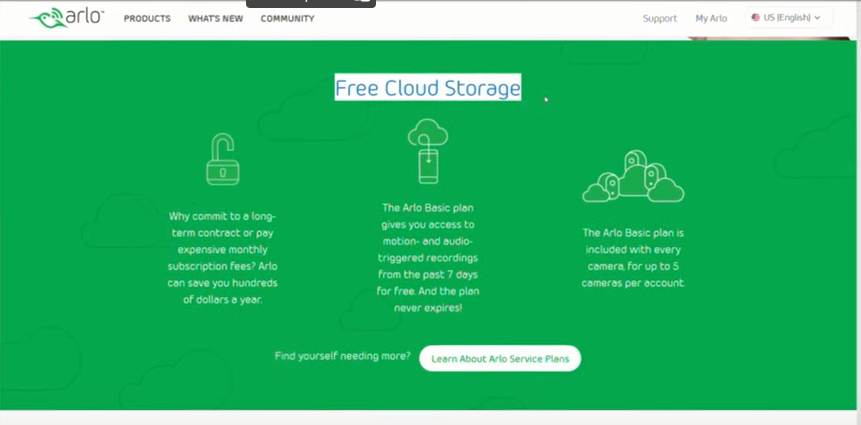Click Learn About Arlo Service Plans button
Image resolution: width=861 pixels, height=425 pixels.
[500, 359]
